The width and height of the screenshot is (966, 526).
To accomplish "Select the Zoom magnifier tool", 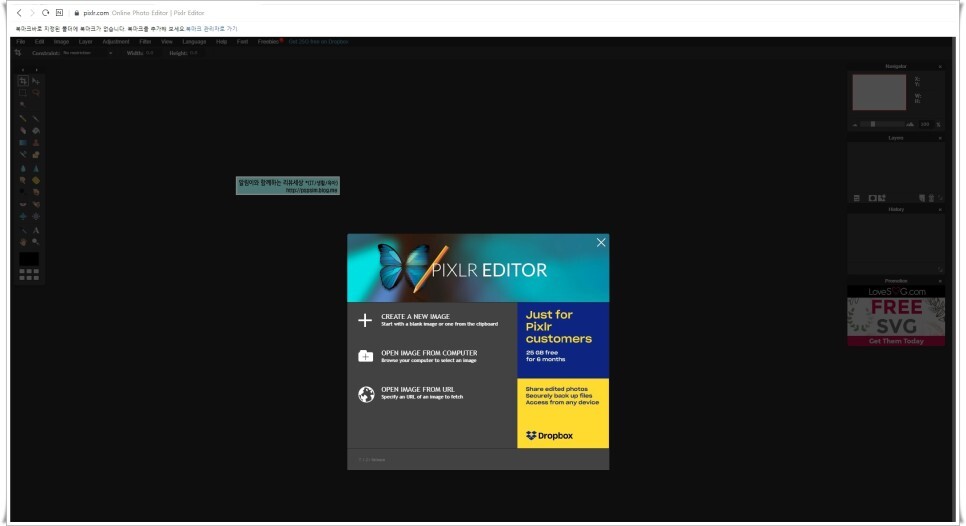I will 36,242.
